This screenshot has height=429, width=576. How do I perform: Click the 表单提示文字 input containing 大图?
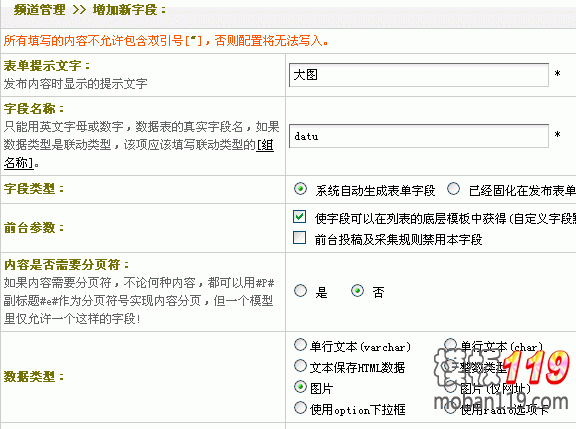point(419,75)
